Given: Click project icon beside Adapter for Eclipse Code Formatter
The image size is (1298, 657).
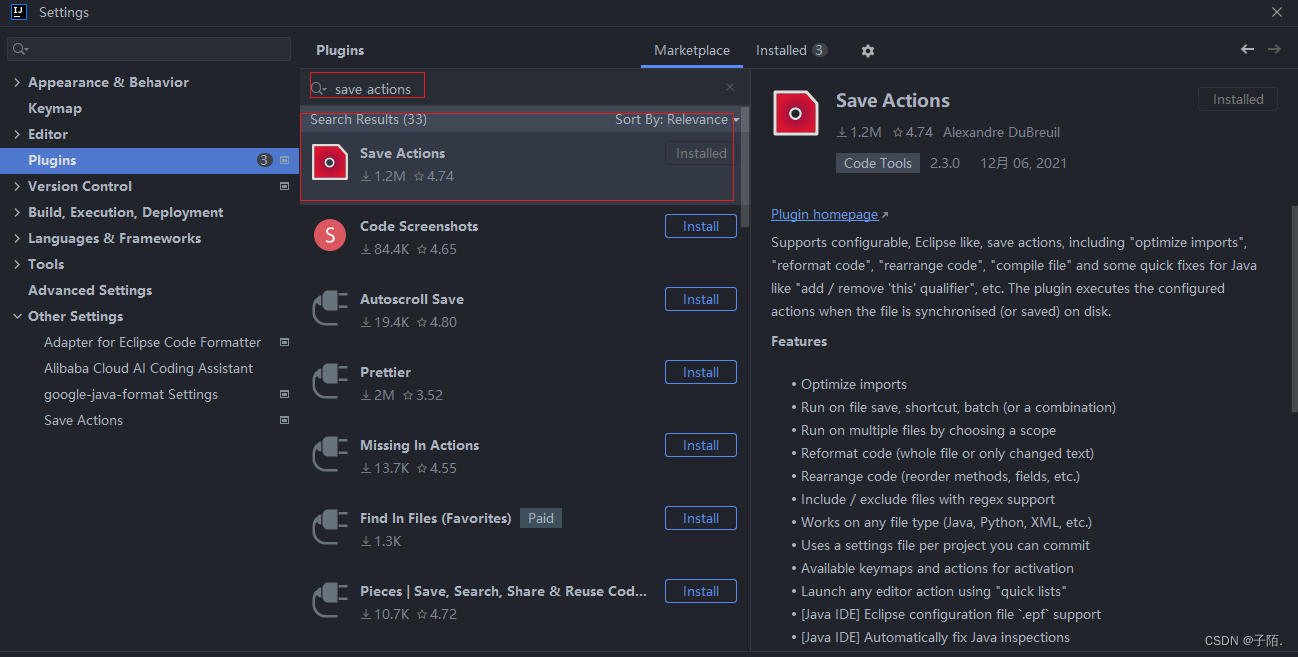Looking at the screenshot, I should (x=284, y=342).
